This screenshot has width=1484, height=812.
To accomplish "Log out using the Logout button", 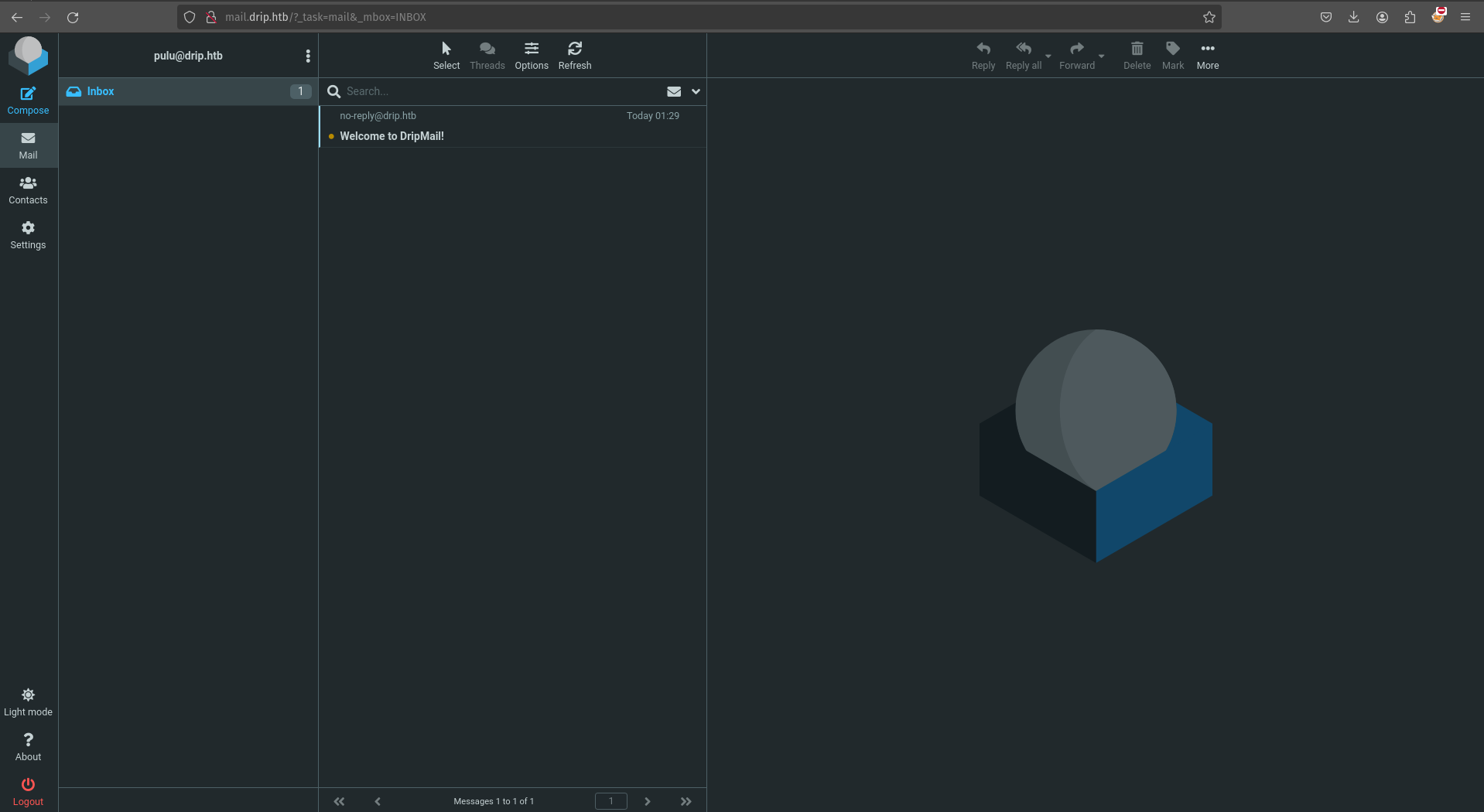I will [28, 792].
